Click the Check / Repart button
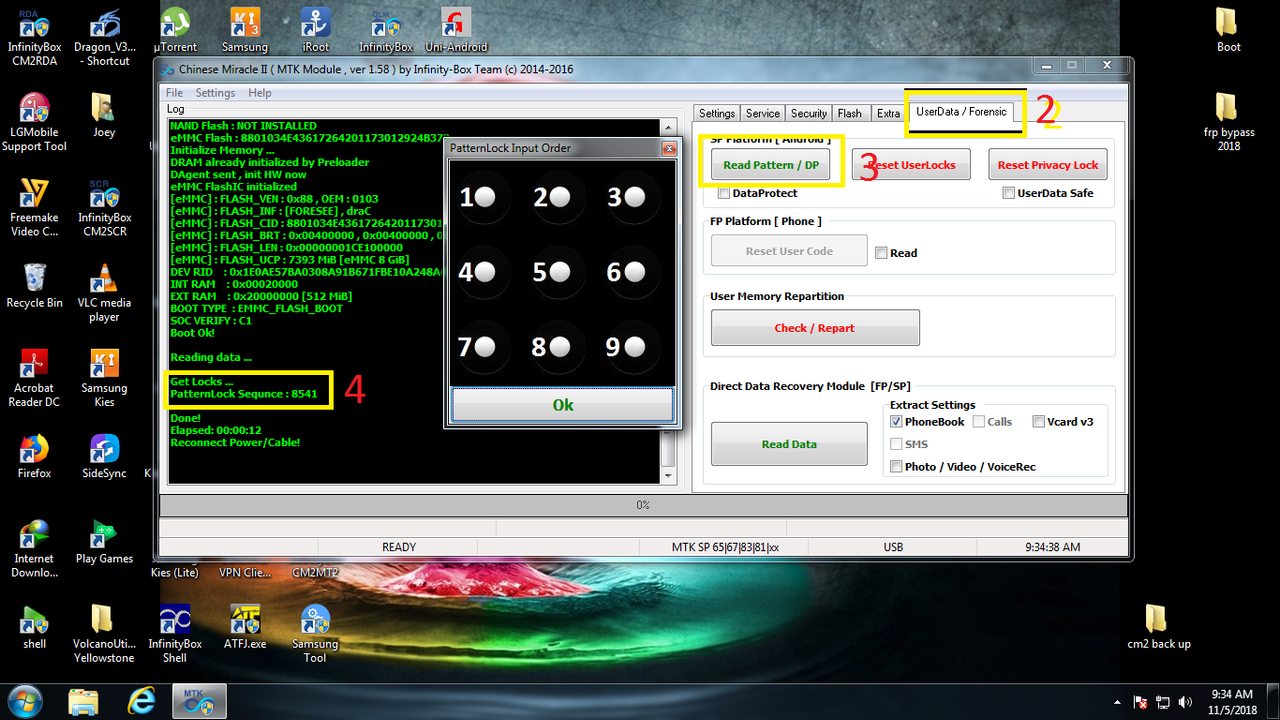1280x720 pixels. [815, 328]
